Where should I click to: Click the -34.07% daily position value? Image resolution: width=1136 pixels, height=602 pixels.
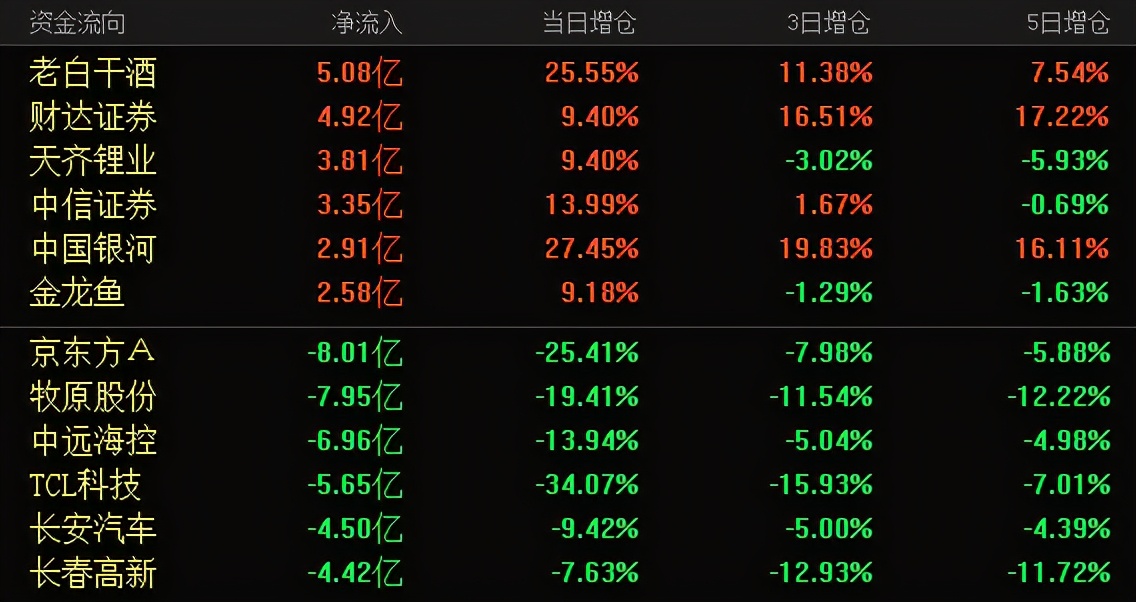click(x=587, y=485)
